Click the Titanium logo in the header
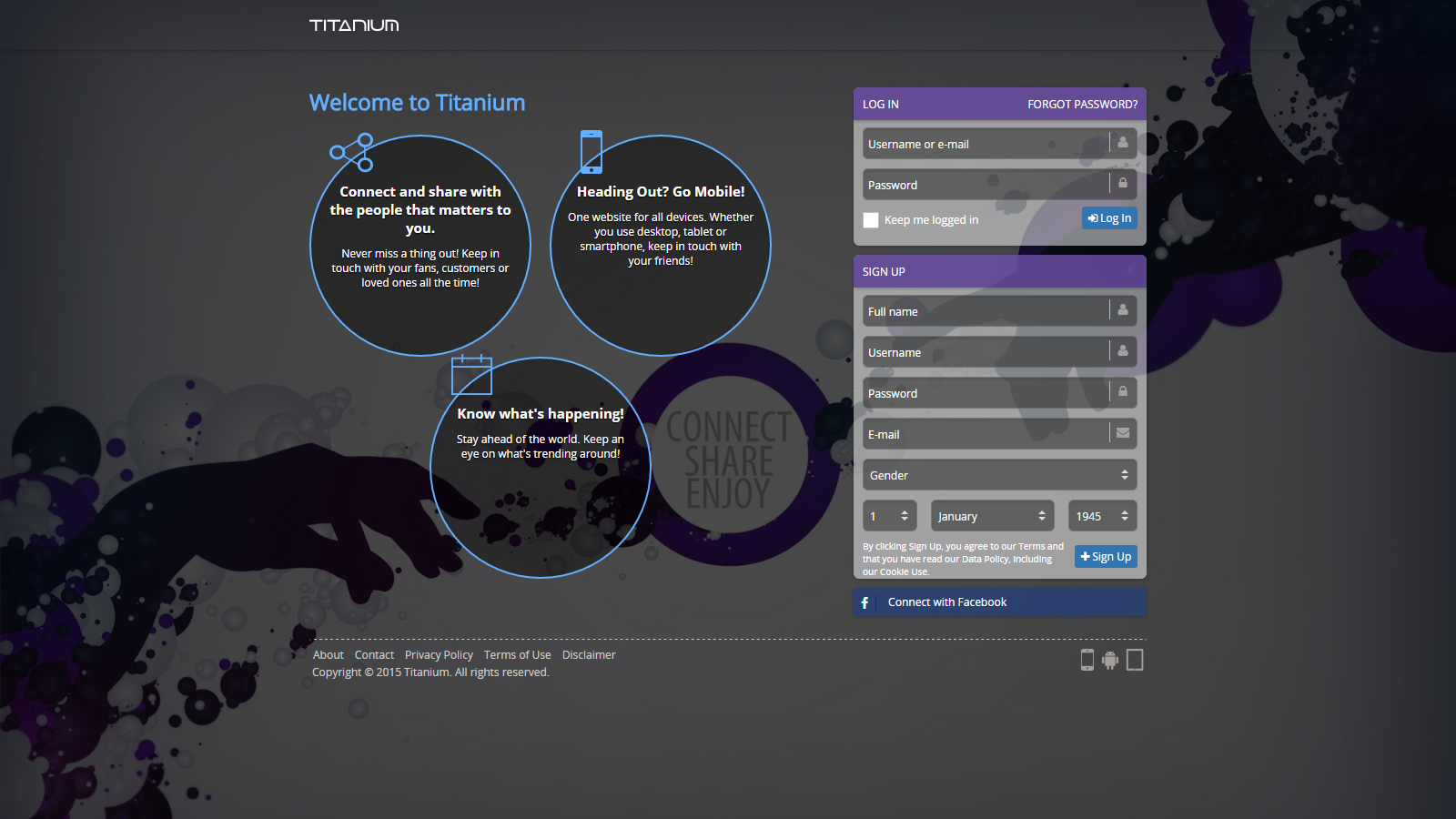 (x=354, y=25)
